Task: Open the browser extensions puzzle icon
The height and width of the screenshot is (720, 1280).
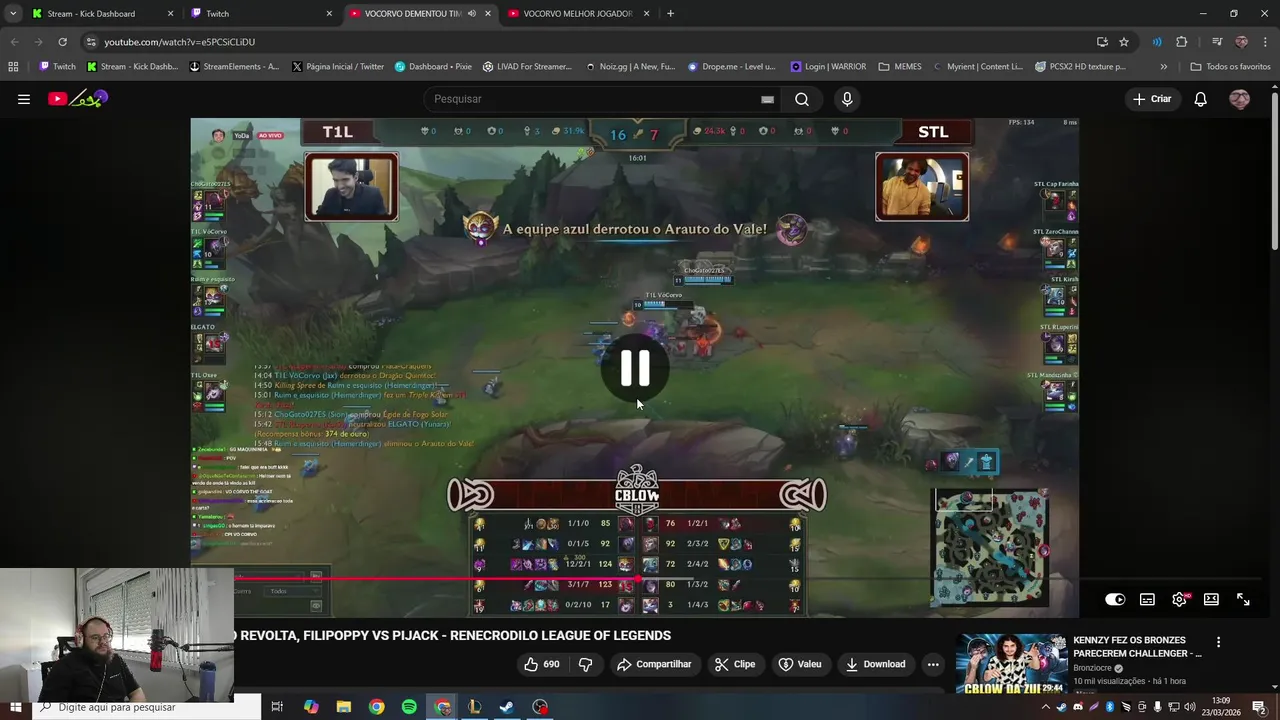Action: [1181, 42]
